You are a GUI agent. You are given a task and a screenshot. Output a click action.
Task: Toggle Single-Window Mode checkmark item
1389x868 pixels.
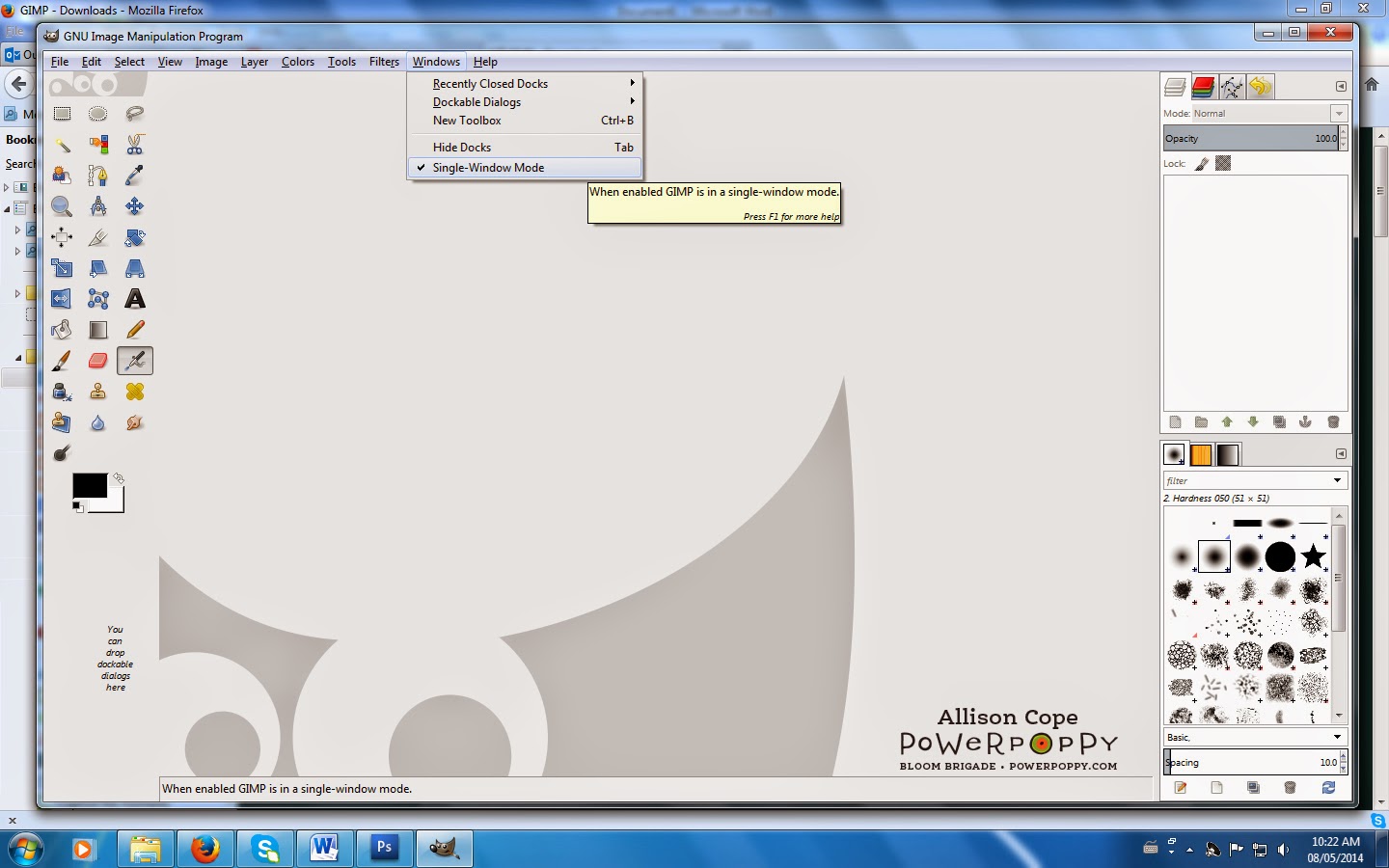point(525,168)
